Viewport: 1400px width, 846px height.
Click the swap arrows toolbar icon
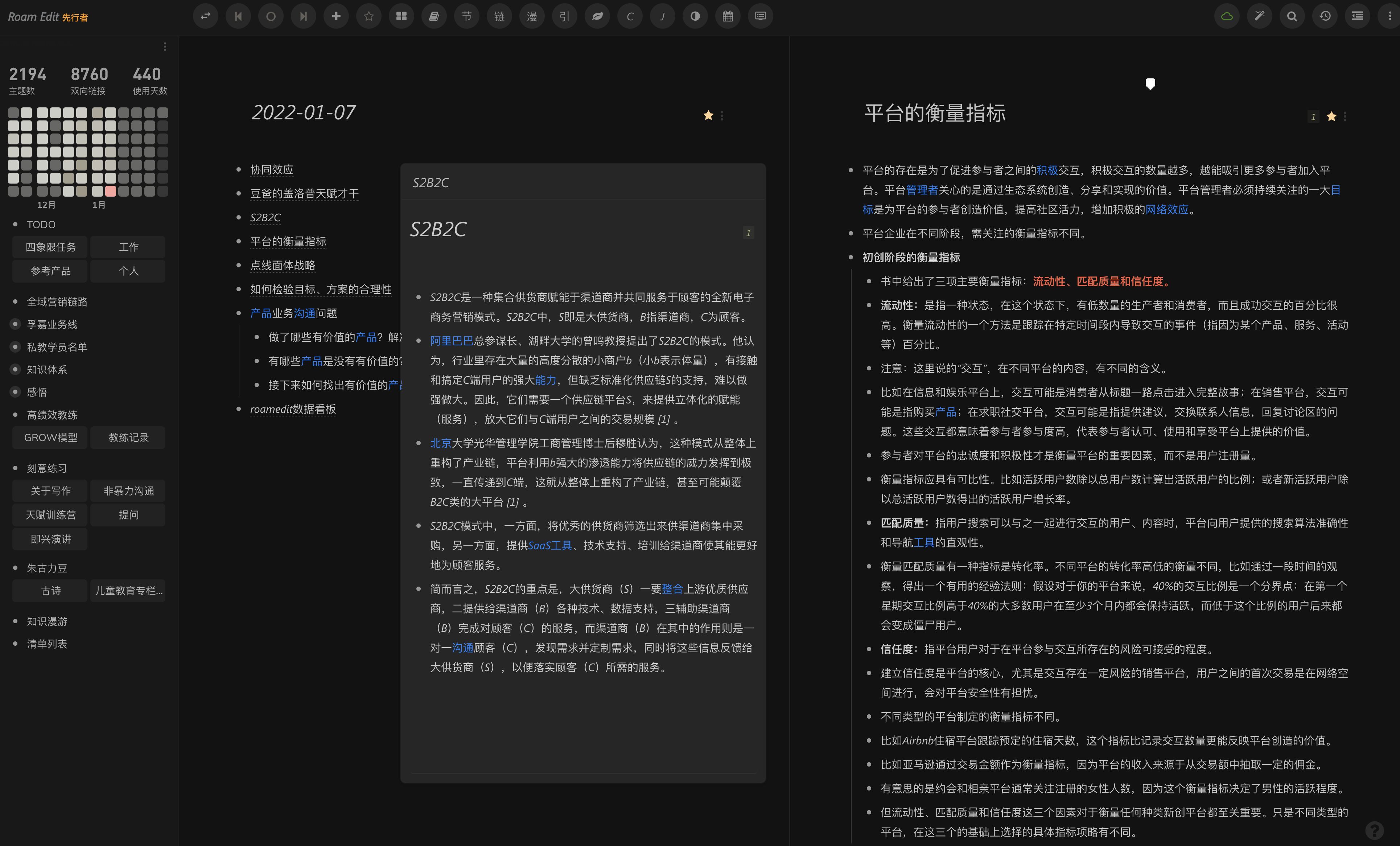206,16
